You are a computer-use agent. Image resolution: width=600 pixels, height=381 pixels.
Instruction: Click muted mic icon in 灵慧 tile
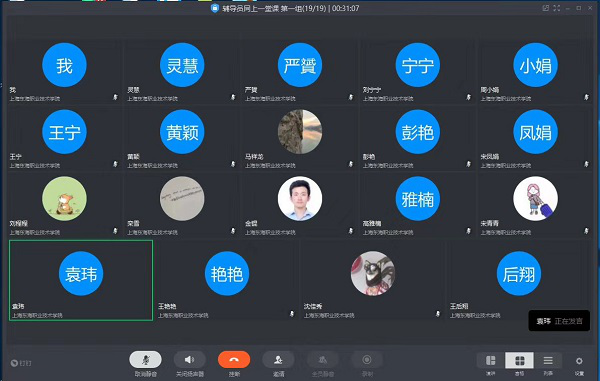(233, 97)
